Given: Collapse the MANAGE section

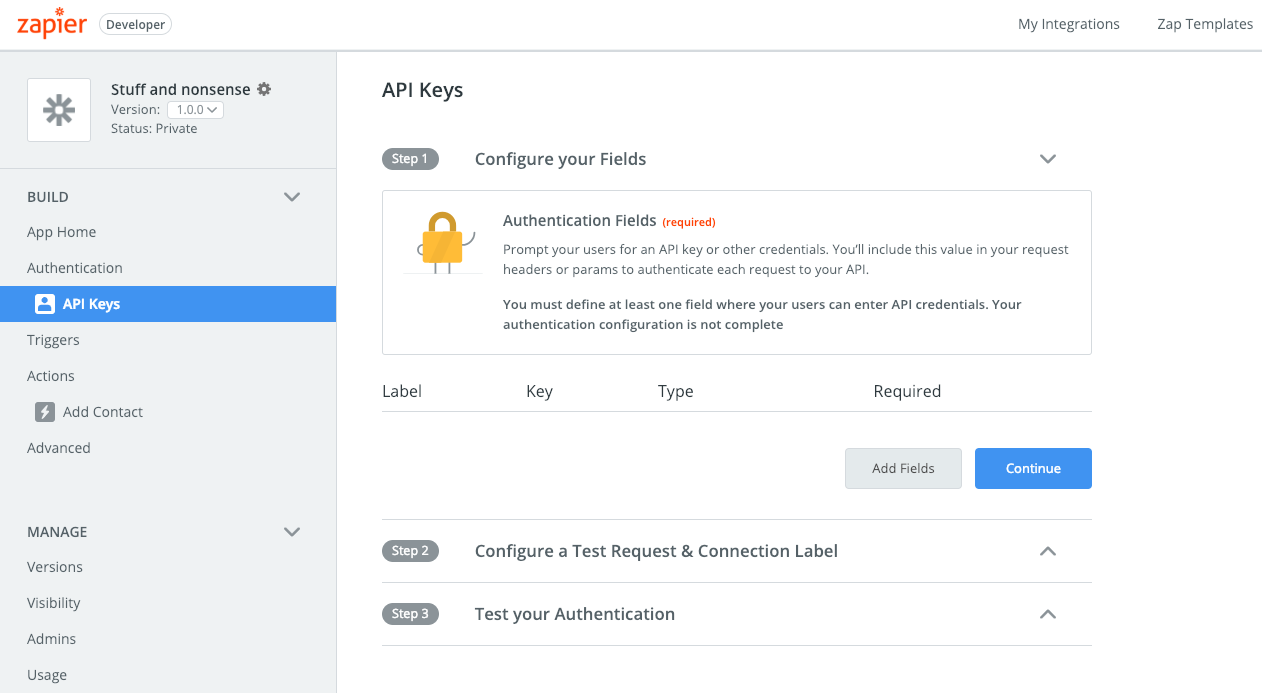Looking at the screenshot, I should 291,532.
